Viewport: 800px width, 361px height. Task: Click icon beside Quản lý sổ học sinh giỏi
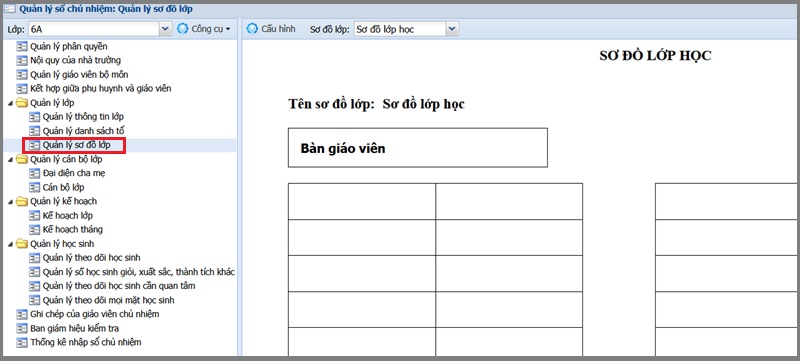point(35,272)
